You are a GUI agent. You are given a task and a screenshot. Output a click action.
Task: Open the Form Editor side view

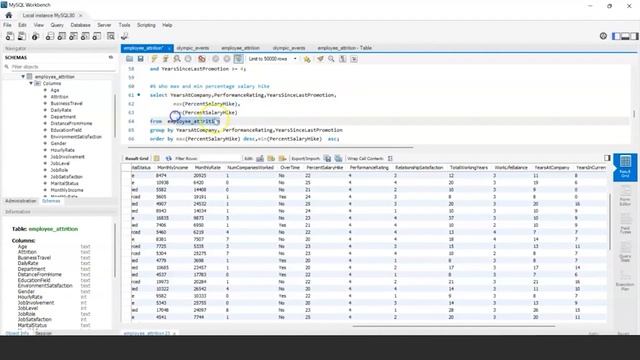625,196
